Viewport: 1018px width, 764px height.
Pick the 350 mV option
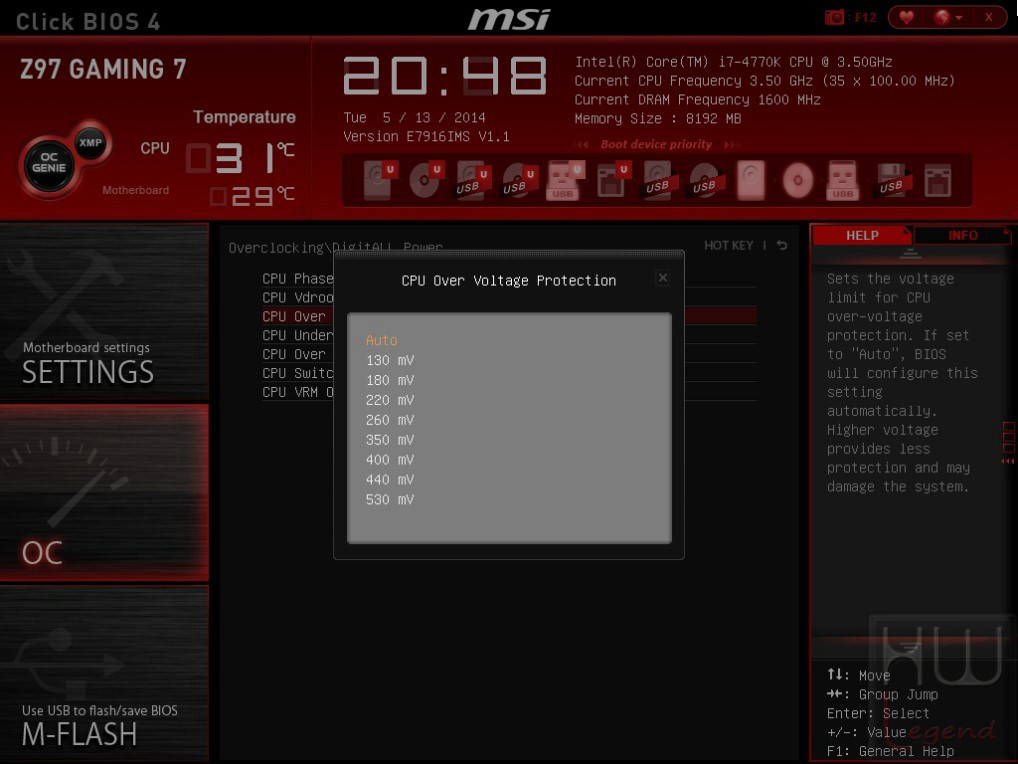coord(390,440)
